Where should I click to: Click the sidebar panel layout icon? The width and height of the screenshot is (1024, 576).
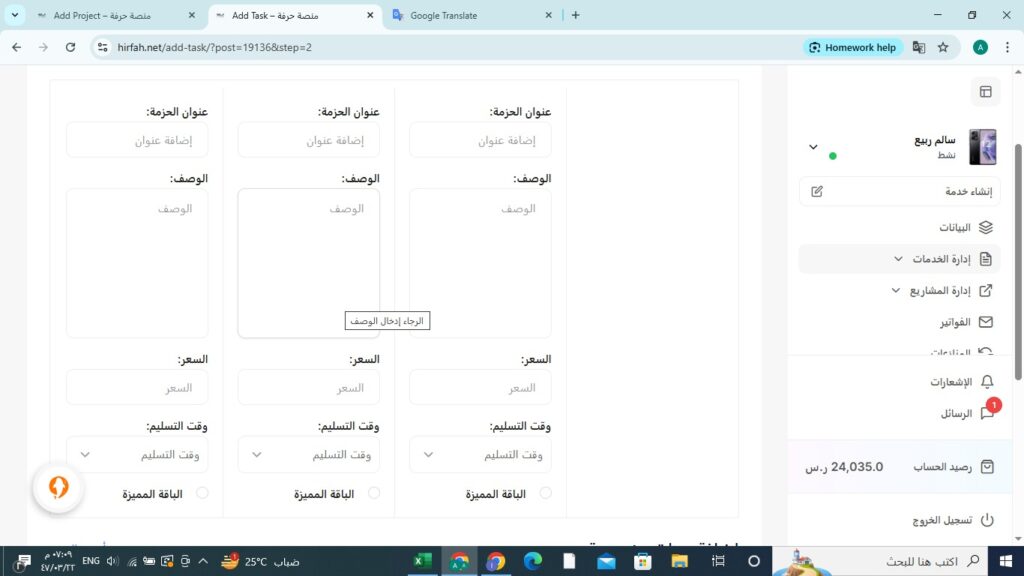[985, 92]
